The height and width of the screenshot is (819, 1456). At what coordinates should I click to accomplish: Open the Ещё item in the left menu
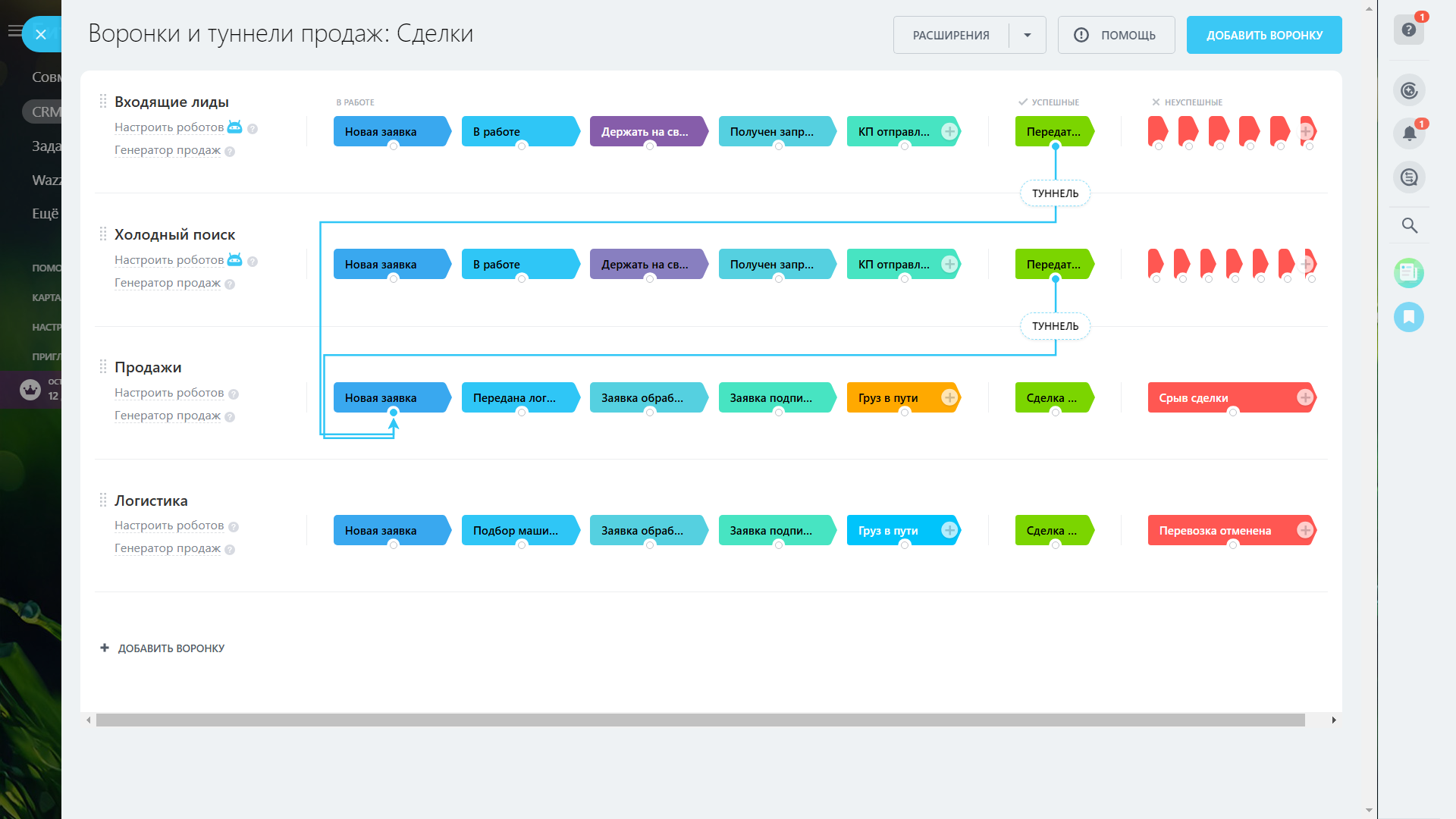(x=45, y=214)
